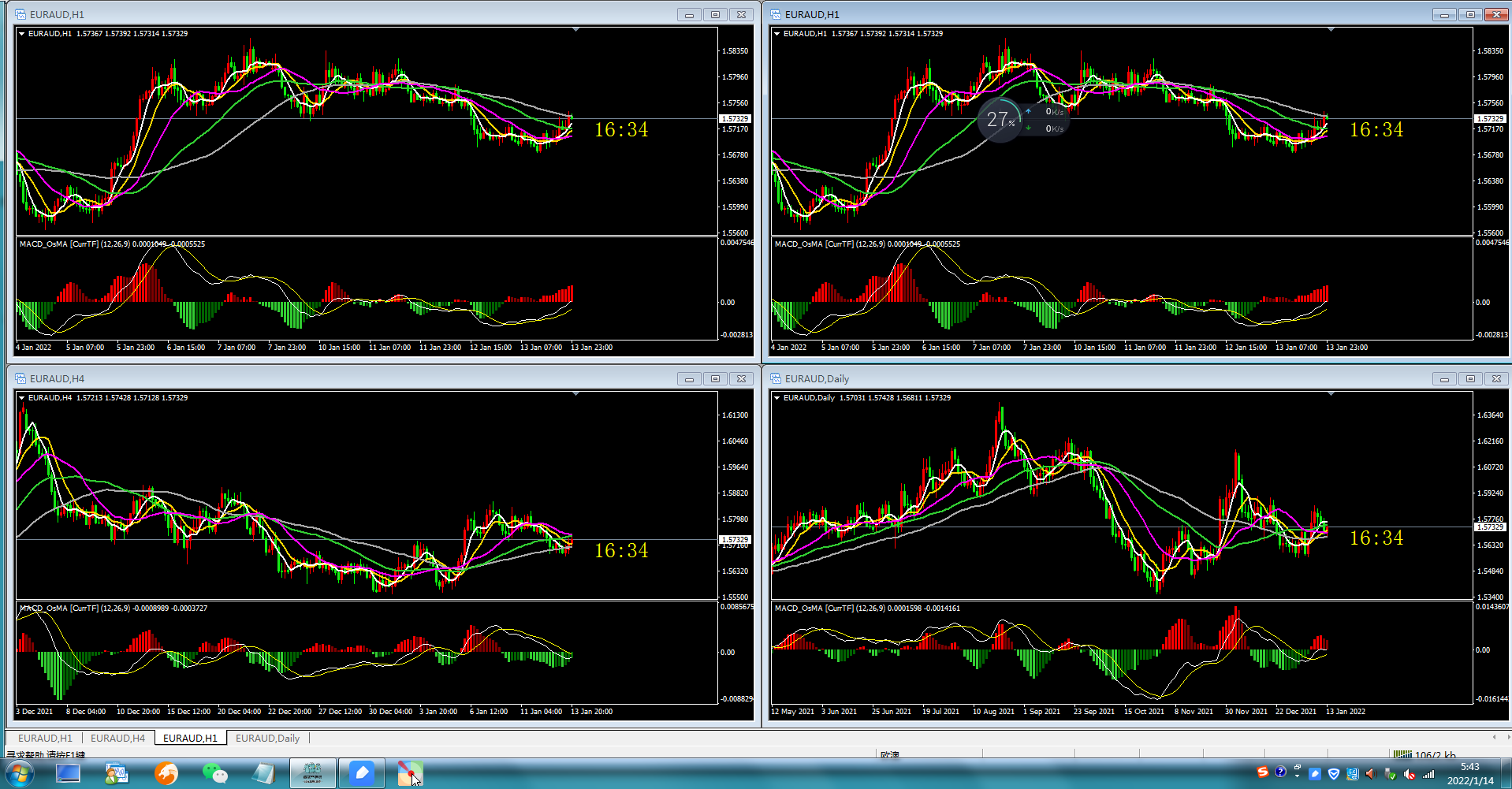1512x789 pixels.
Task: Open the orange leopard browser in taskbar
Action: (166, 773)
